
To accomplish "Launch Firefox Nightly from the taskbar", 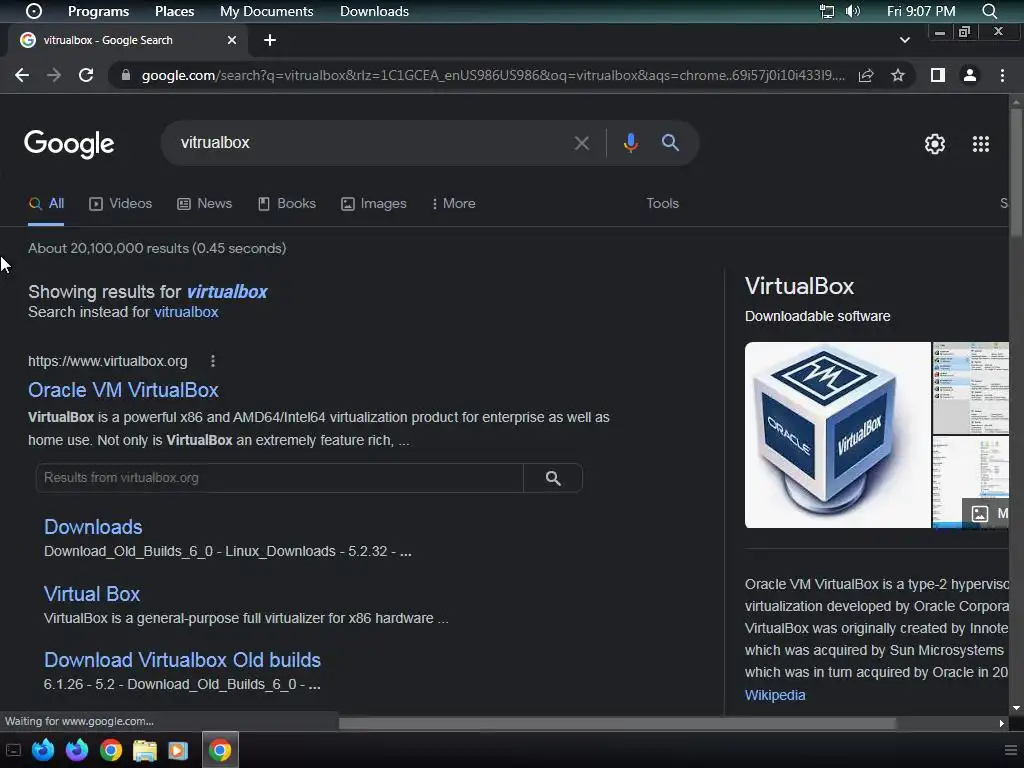I will [x=77, y=750].
